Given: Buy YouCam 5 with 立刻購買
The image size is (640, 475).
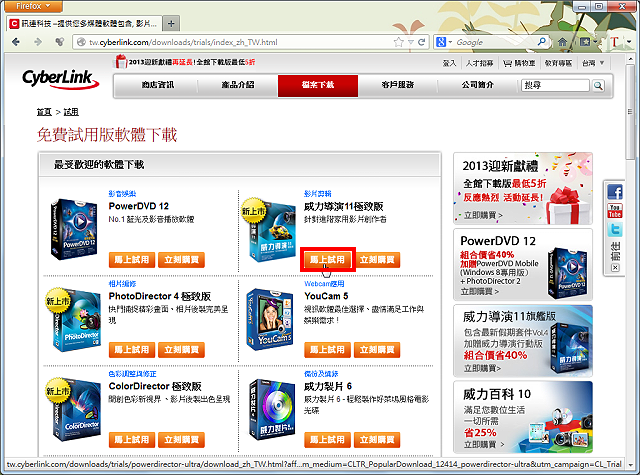Looking at the screenshot, I should (x=377, y=350).
